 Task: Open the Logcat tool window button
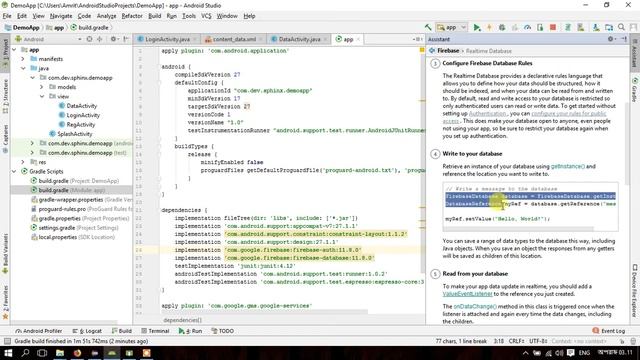87,331
